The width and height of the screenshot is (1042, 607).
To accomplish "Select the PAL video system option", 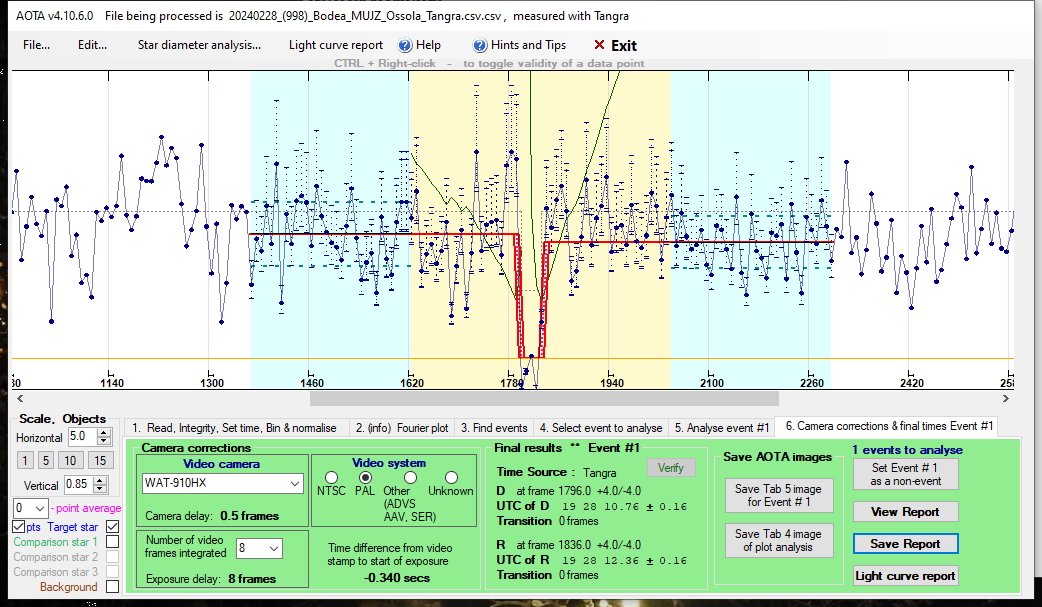I will pos(365,477).
